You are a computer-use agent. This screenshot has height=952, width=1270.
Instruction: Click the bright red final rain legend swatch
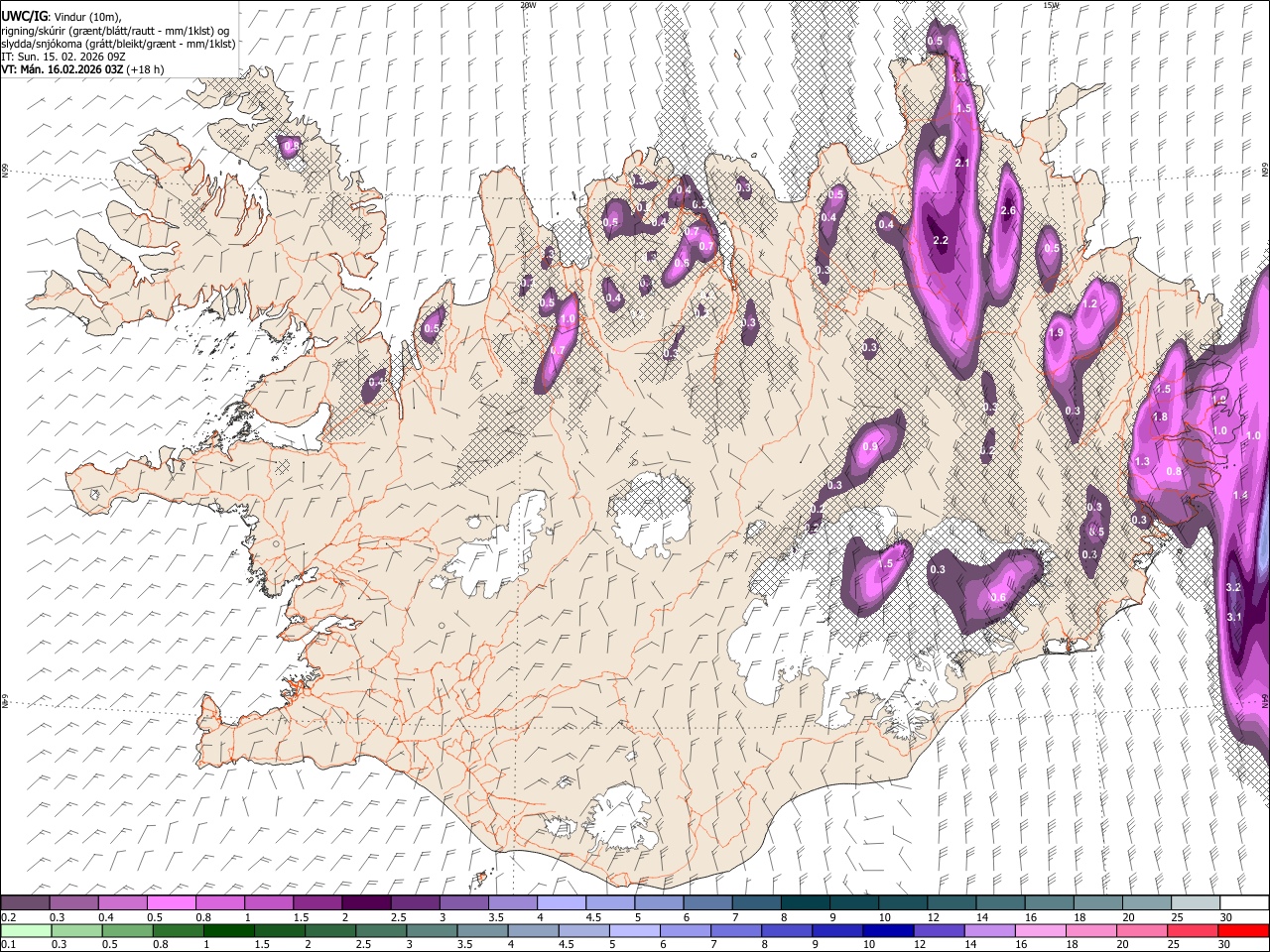click(1244, 931)
